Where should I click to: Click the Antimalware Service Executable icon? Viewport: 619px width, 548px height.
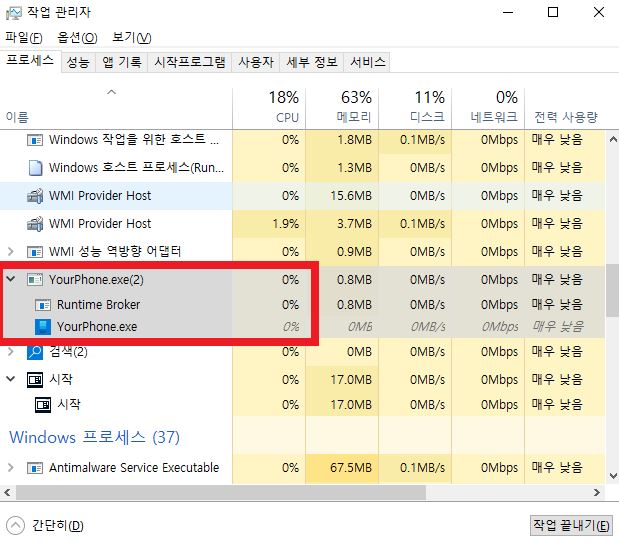click(35, 468)
